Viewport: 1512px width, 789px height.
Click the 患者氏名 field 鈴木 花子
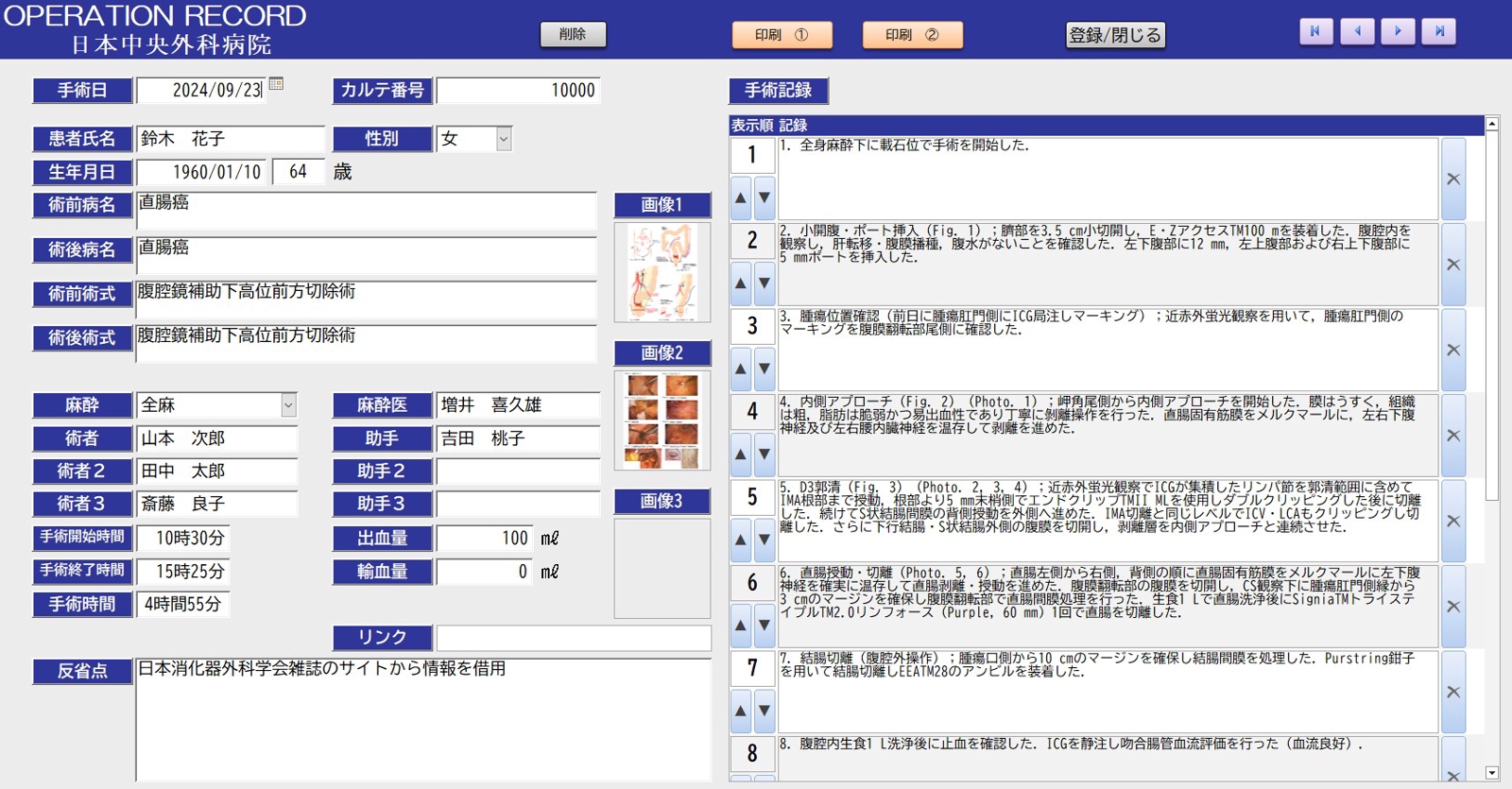[x=231, y=139]
